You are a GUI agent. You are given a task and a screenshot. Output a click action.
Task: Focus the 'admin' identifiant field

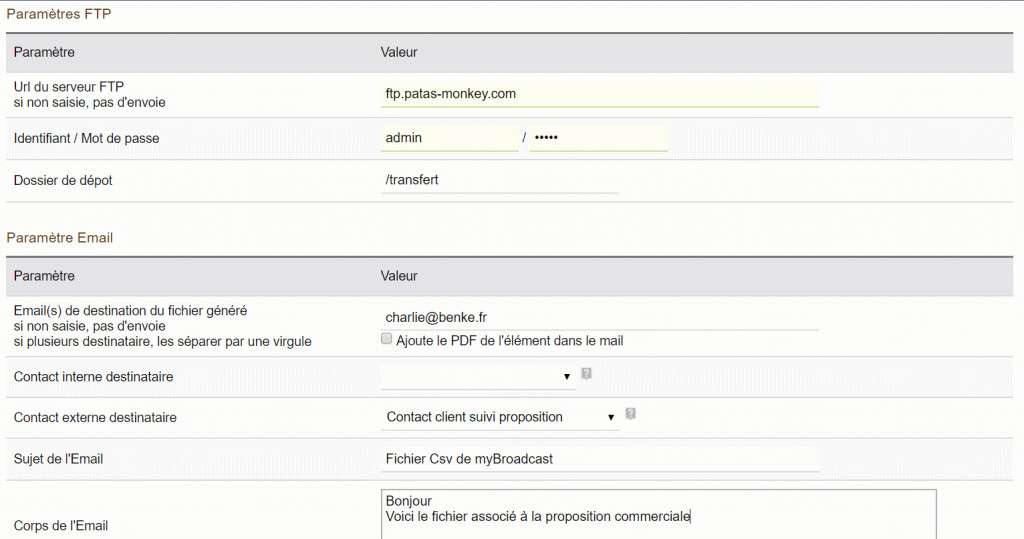tap(449, 137)
